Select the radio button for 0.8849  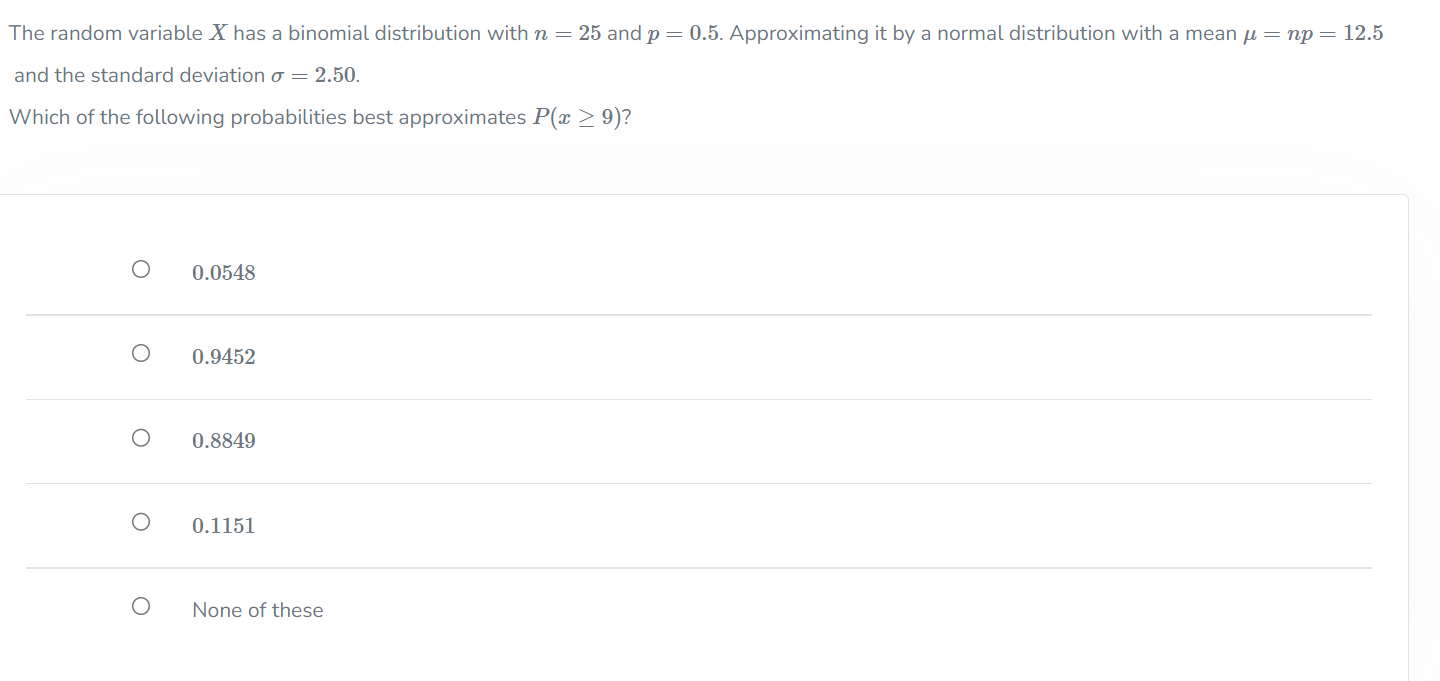(141, 437)
